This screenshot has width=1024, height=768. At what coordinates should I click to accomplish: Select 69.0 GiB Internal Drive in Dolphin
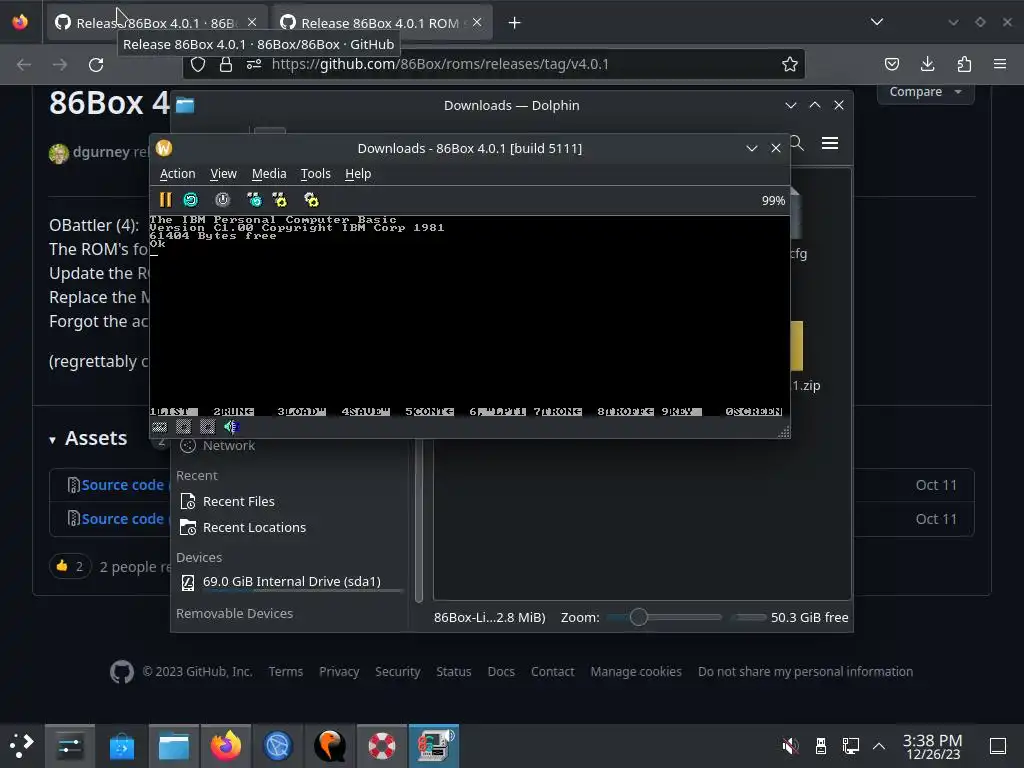point(291,582)
